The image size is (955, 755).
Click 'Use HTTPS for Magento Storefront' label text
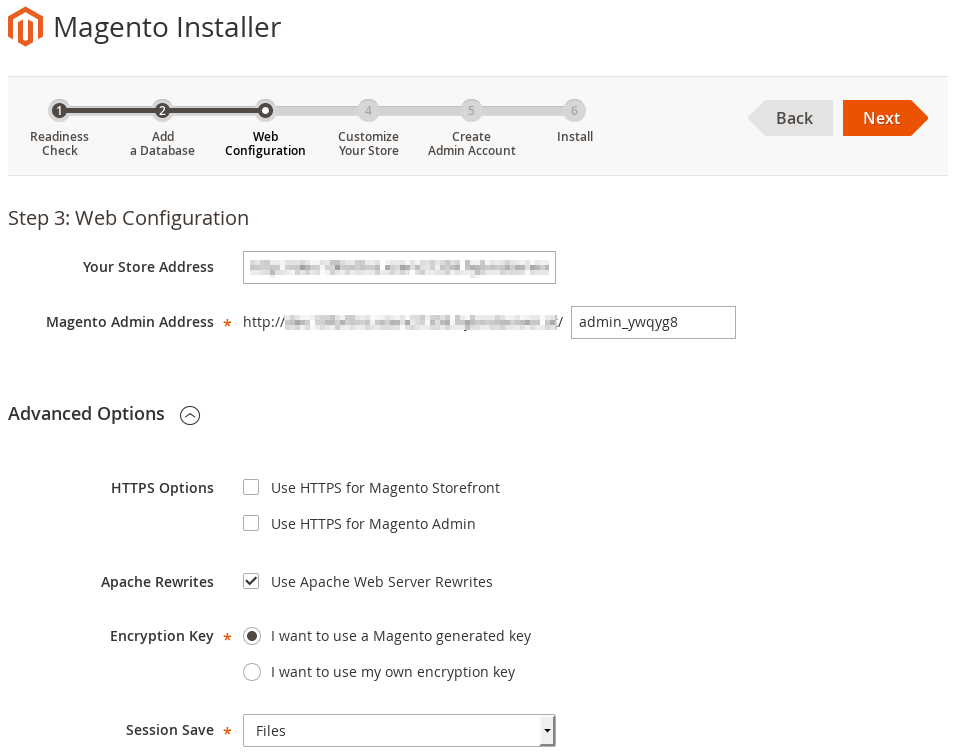pos(385,488)
